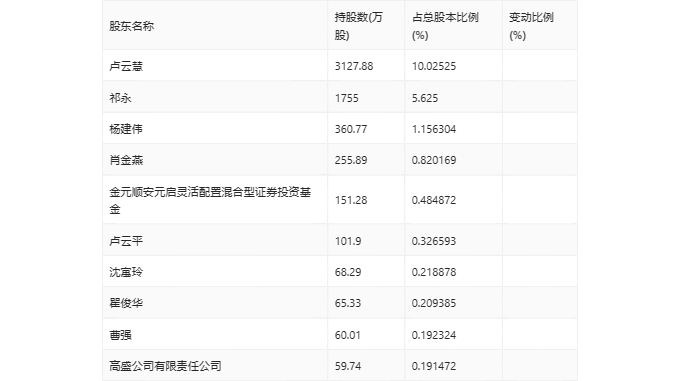Select shareholding value 255.89
This screenshot has height=381, width=680.
351,160
